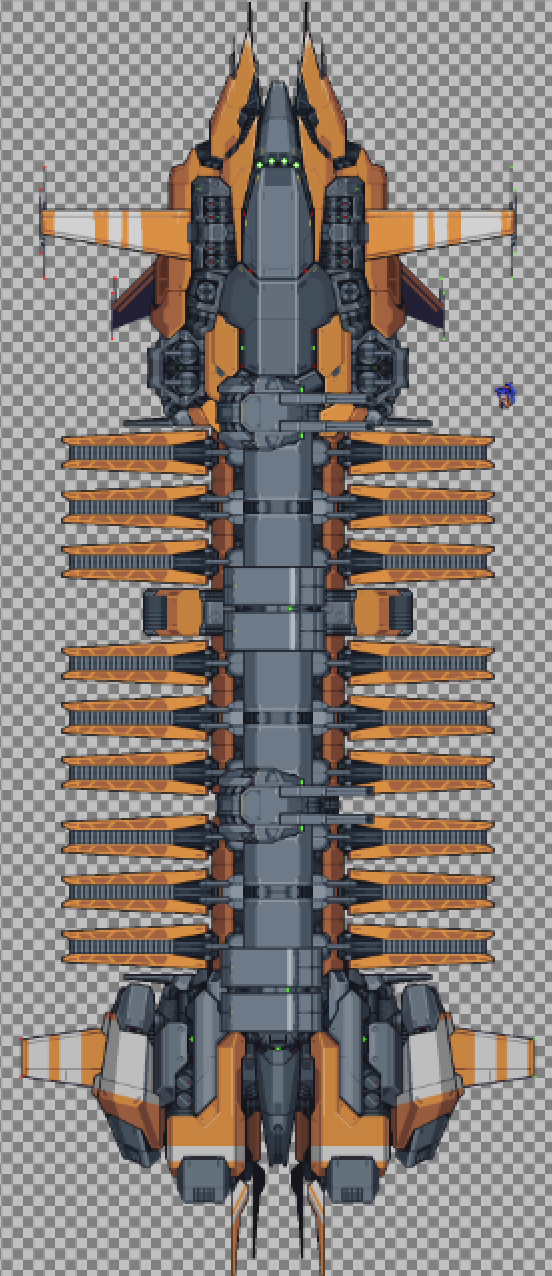Select the bottommost left orange radiator panel
Image resolution: width=552 pixels, height=1276 pixels.
(136, 946)
